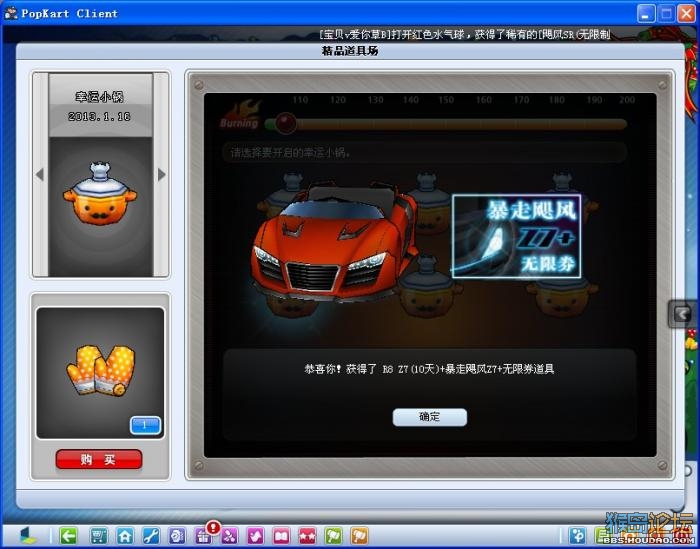Click the orange R8 Z7 kart image
This screenshot has width=700, height=549.
click(334, 244)
